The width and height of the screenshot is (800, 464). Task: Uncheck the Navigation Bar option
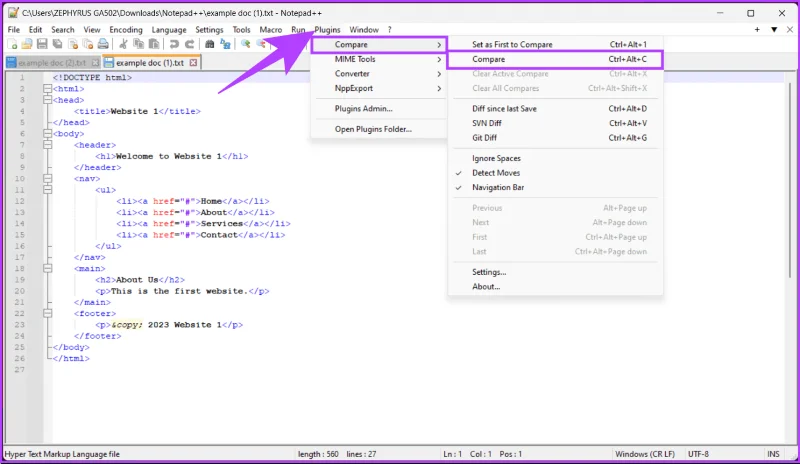point(555,187)
